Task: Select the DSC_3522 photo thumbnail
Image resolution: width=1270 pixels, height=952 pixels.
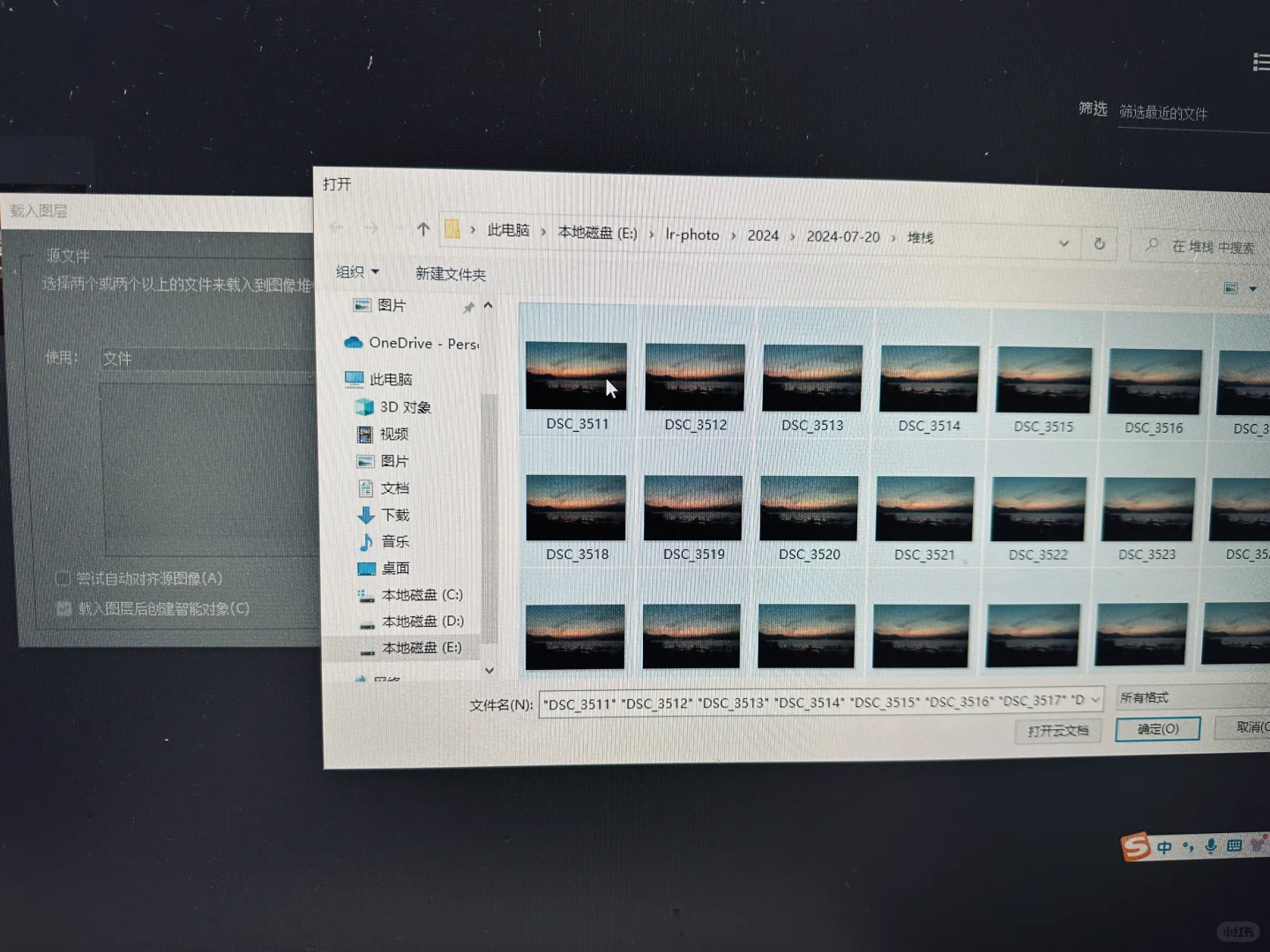Action: [x=1039, y=509]
